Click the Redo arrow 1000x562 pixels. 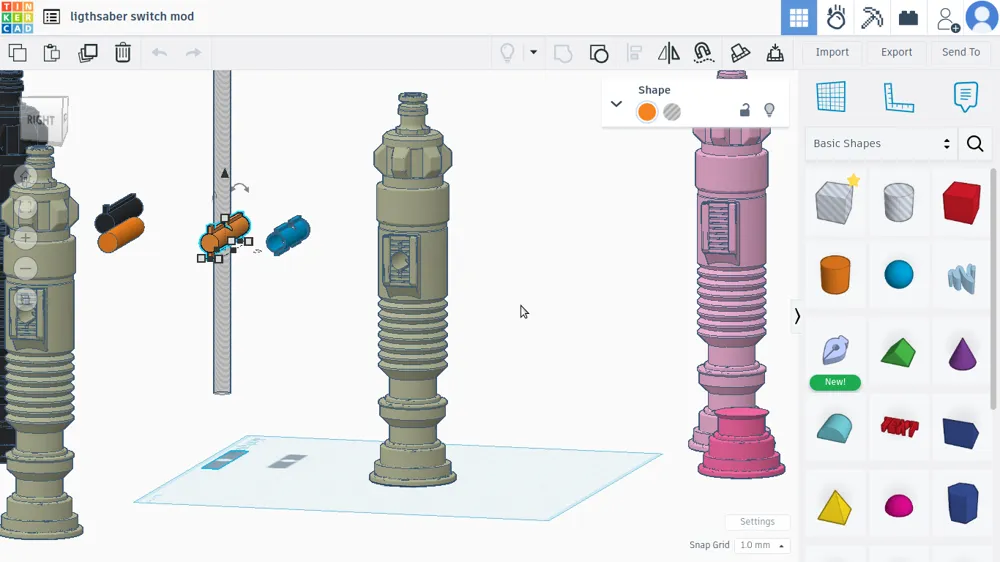[x=193, y=53]
